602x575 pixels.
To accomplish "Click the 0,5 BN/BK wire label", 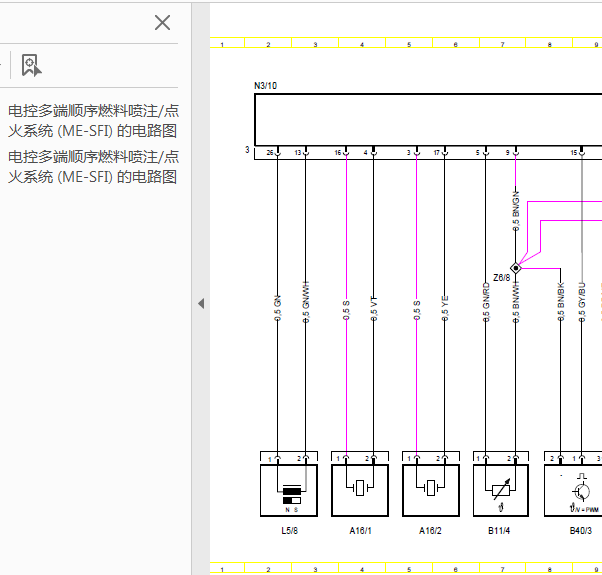I will [x=561, y=302].
